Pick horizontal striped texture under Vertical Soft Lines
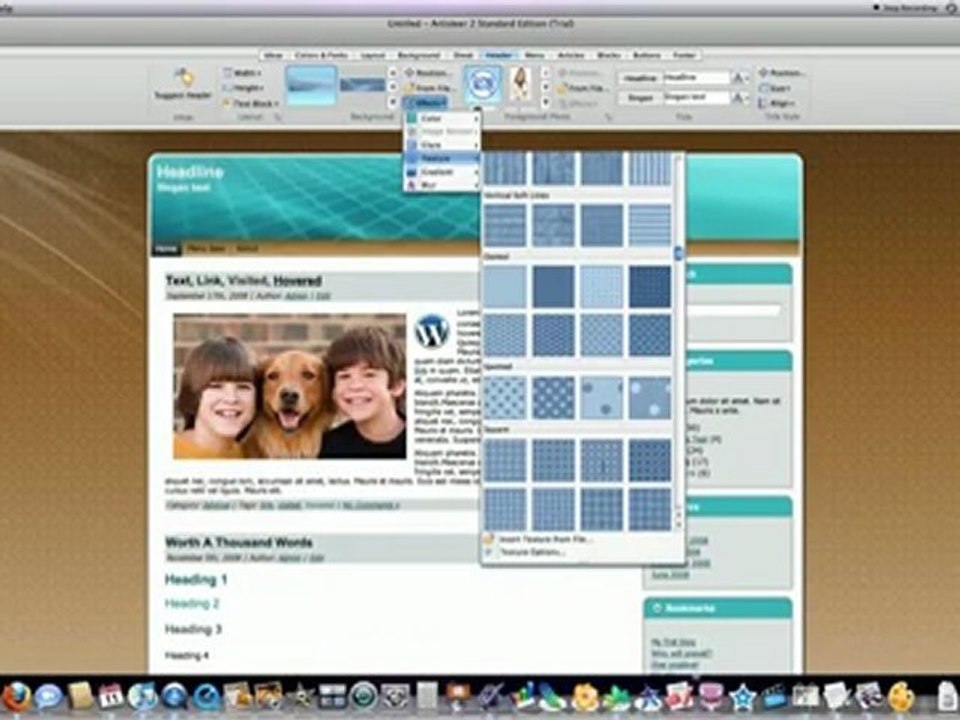 click(650, 225)
